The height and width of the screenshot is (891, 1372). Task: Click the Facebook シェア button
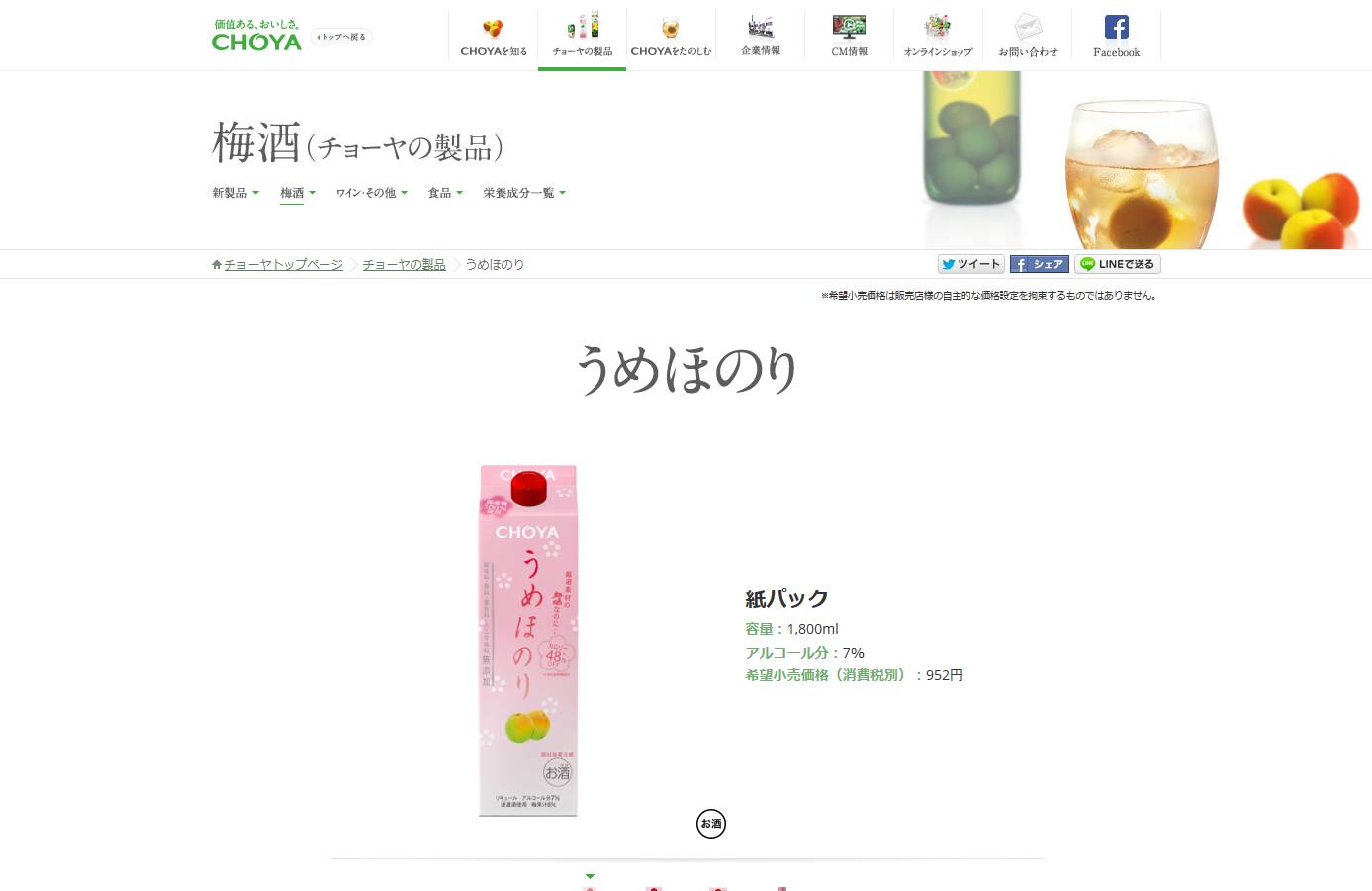tap(1039, 264)
